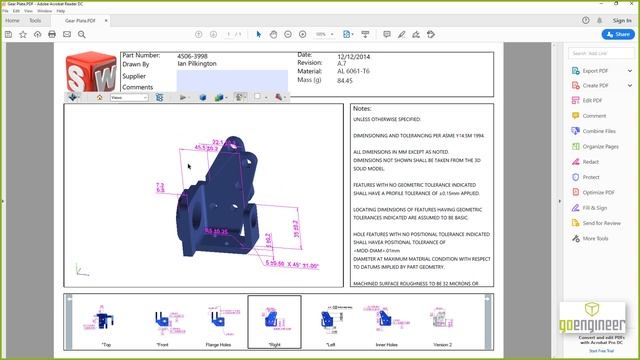640x360 pixels.
Task: Click the Sign document icon
Action: click(416, 35)
